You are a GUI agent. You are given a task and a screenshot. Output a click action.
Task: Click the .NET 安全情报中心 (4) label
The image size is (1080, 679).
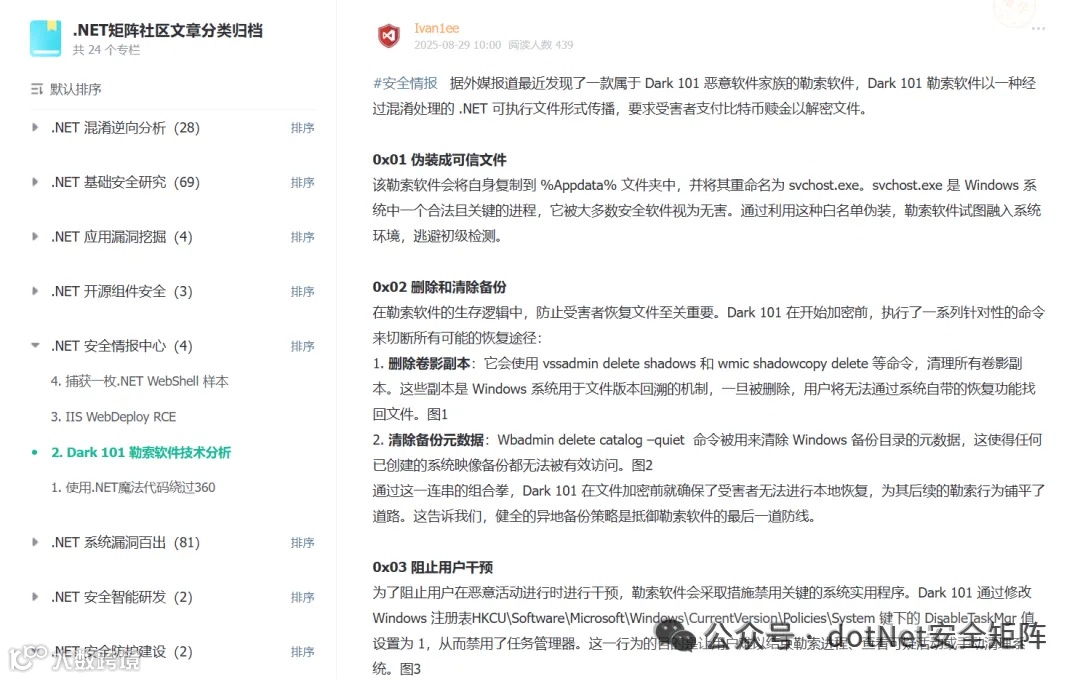[122, 345]
